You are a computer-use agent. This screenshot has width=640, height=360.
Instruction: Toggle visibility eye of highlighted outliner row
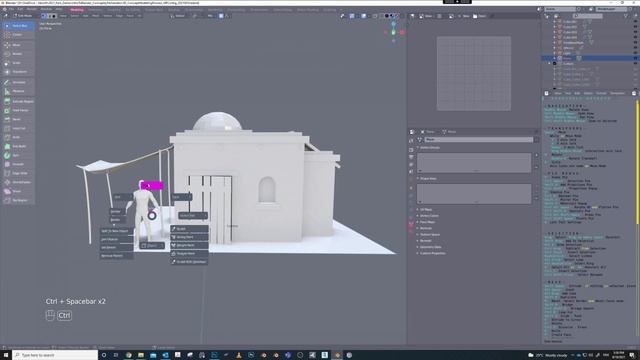coord(636,58)
